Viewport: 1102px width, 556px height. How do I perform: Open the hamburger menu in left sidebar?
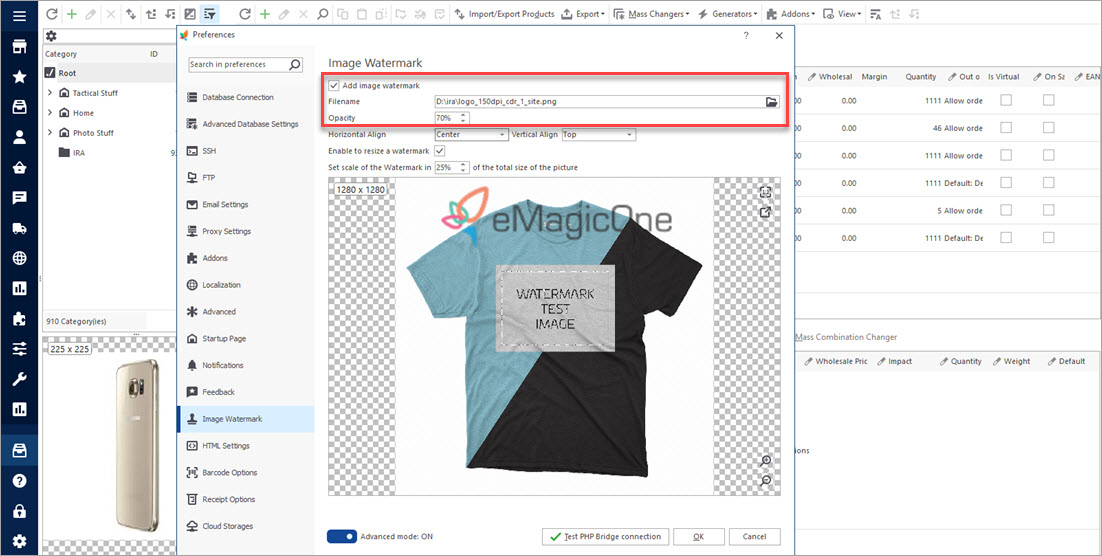pyautogui.click(x=19, y=16)
